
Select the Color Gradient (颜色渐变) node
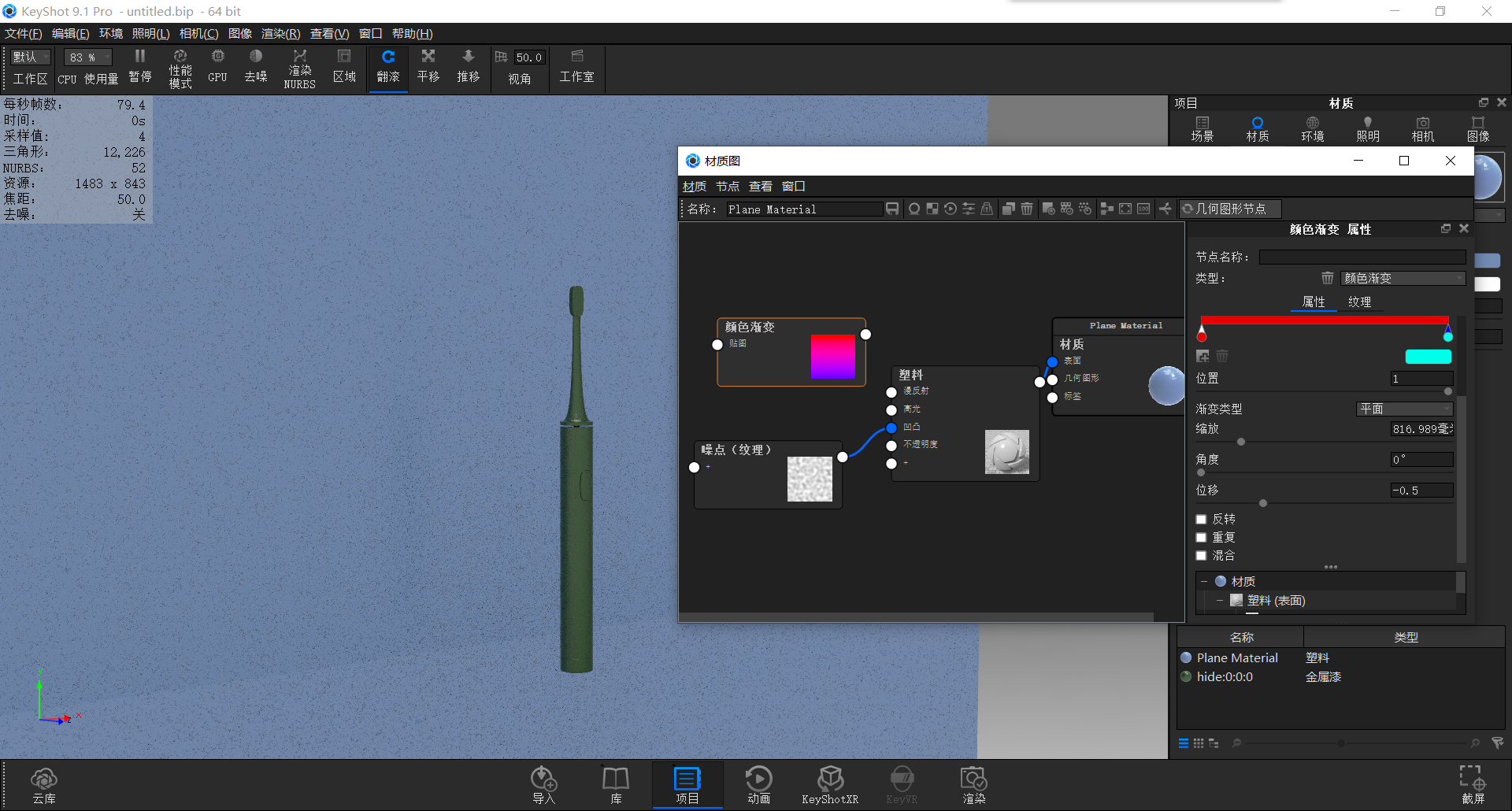click(791, 352)
